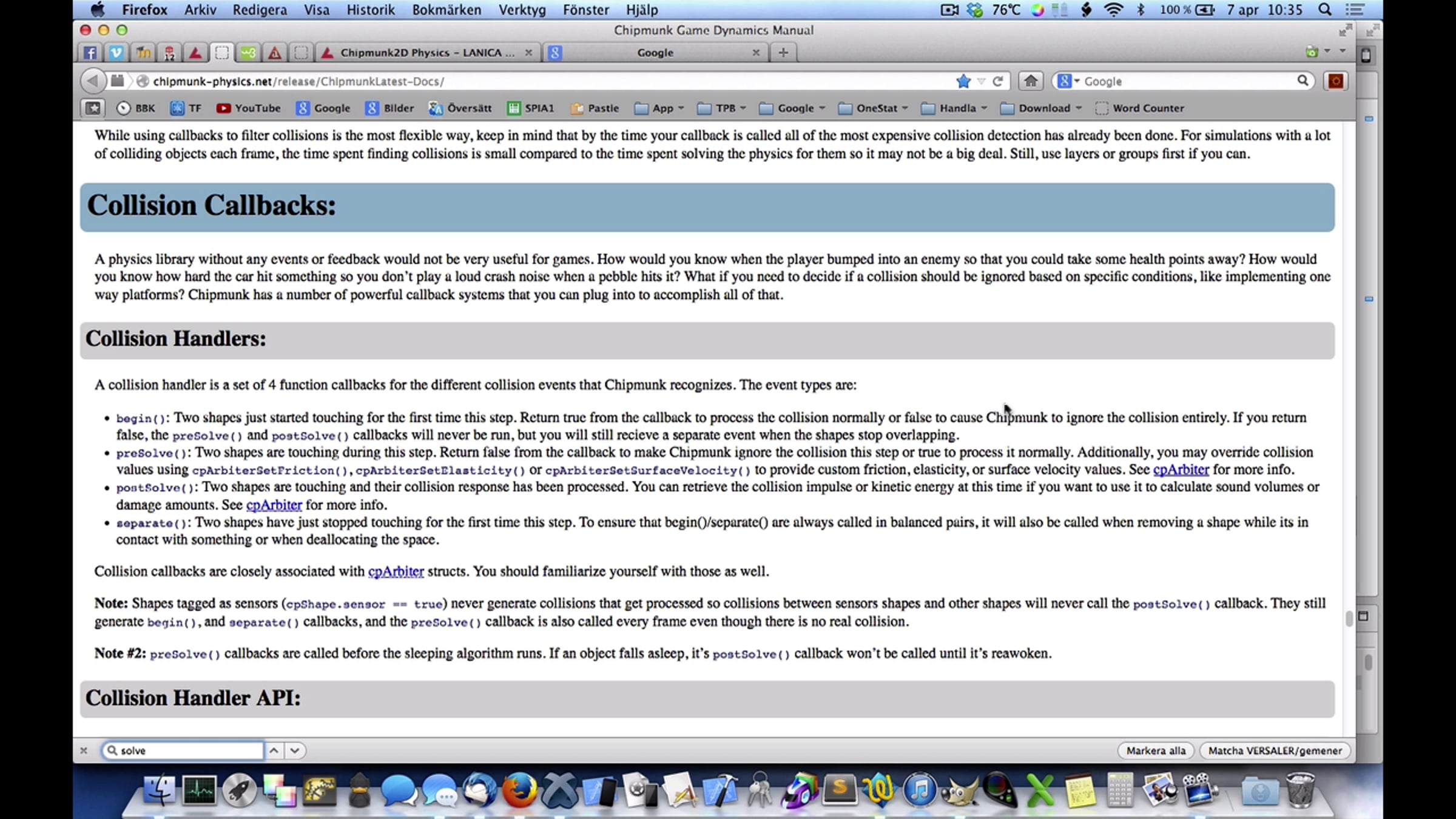
Task: Open the YouTube bookmark
Action: coord(249,108)
